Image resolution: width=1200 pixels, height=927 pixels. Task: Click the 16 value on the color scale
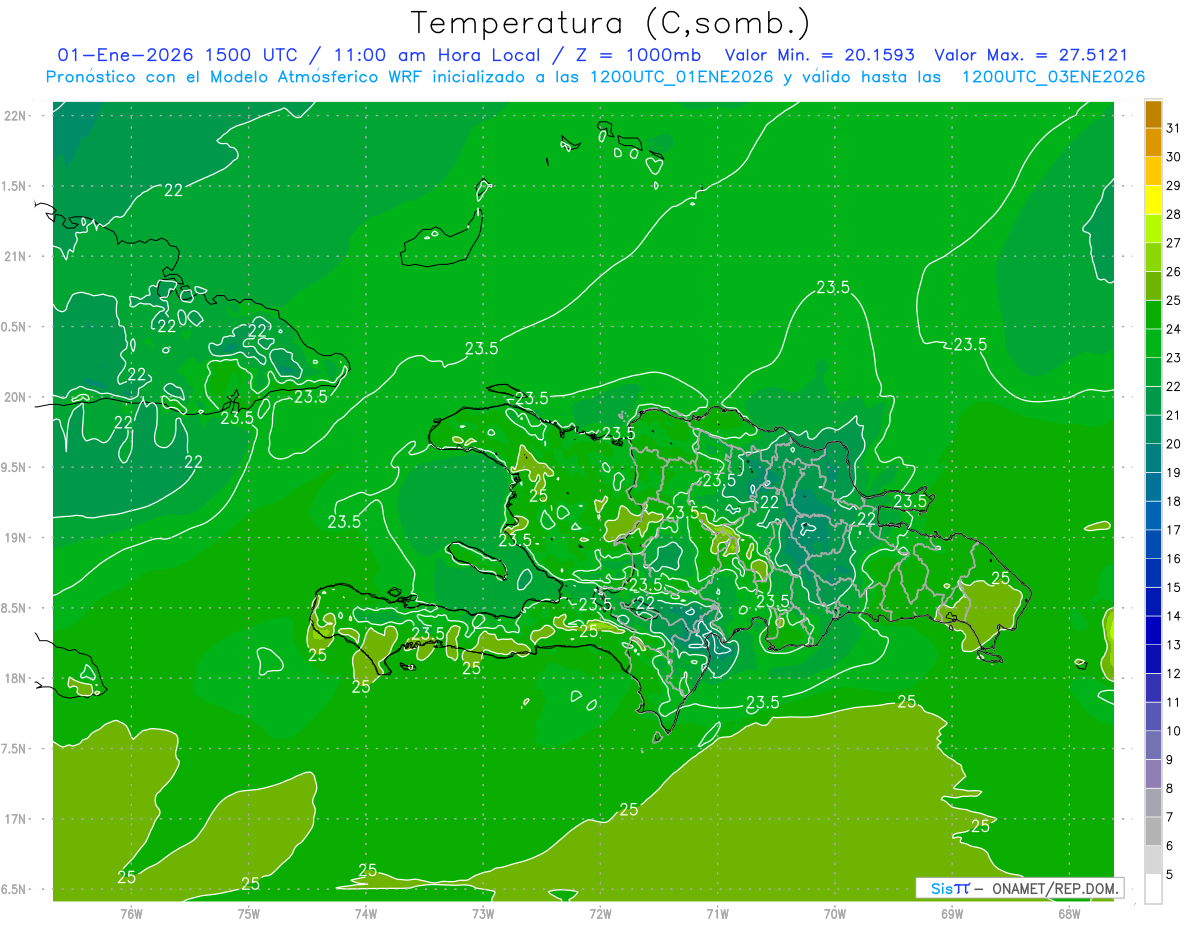click(x=1174, y=558)
